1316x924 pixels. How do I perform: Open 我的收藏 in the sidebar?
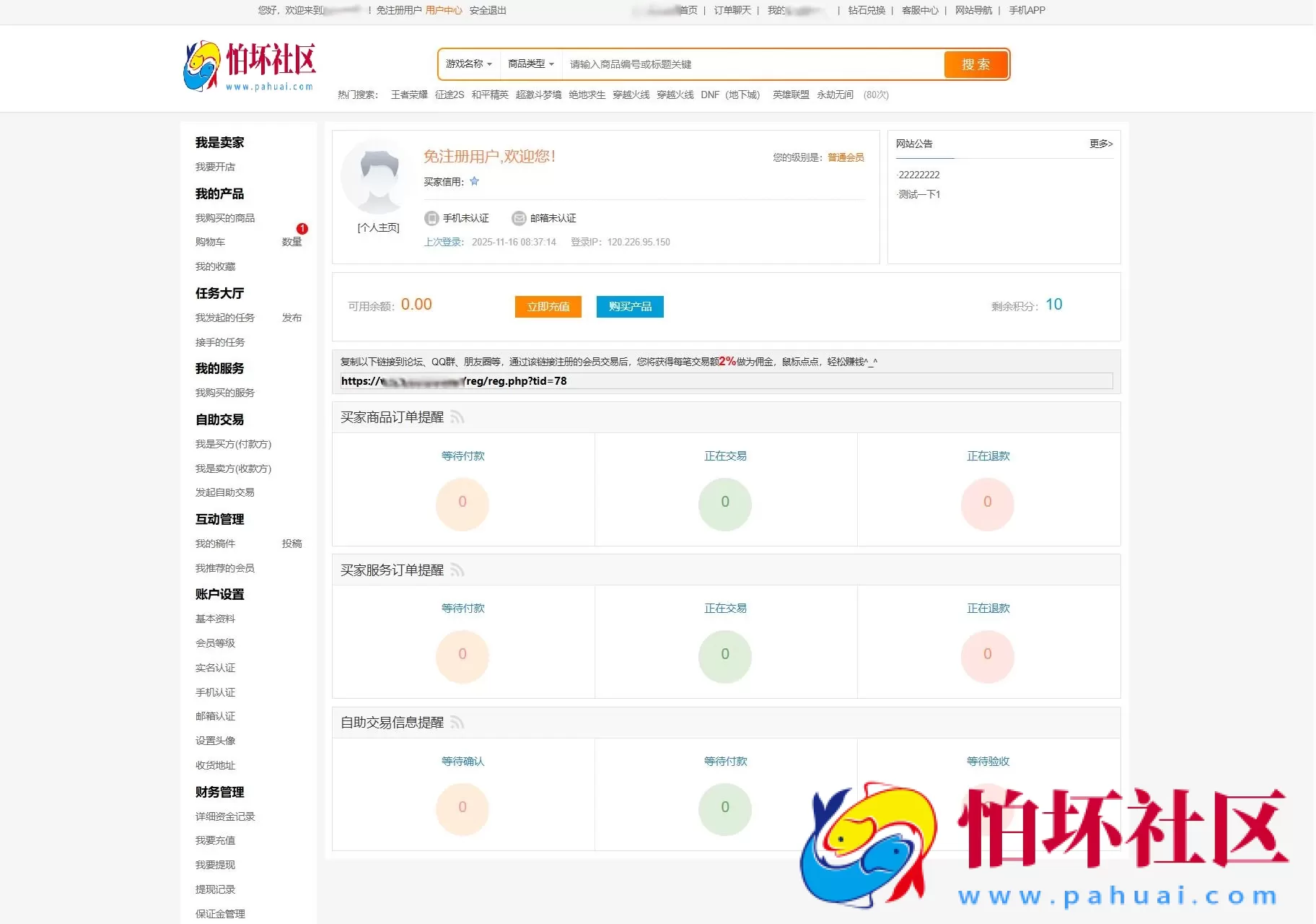pos(214,266)
